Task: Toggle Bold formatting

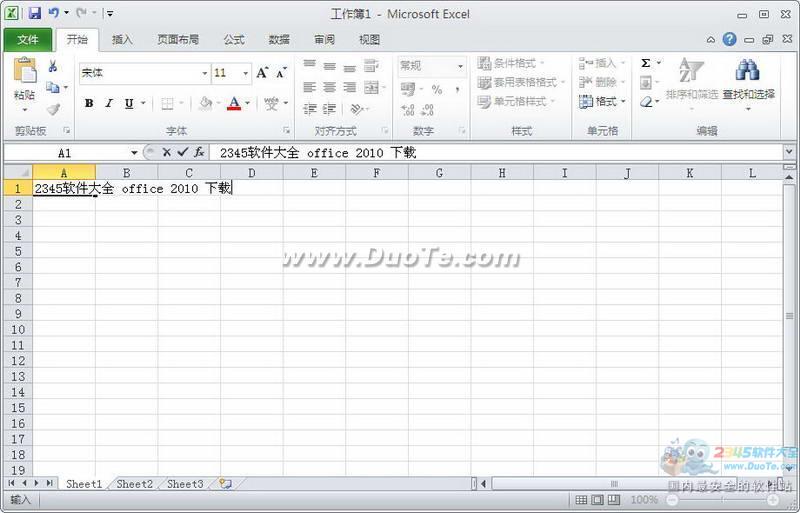Action: tap(89, 104)
